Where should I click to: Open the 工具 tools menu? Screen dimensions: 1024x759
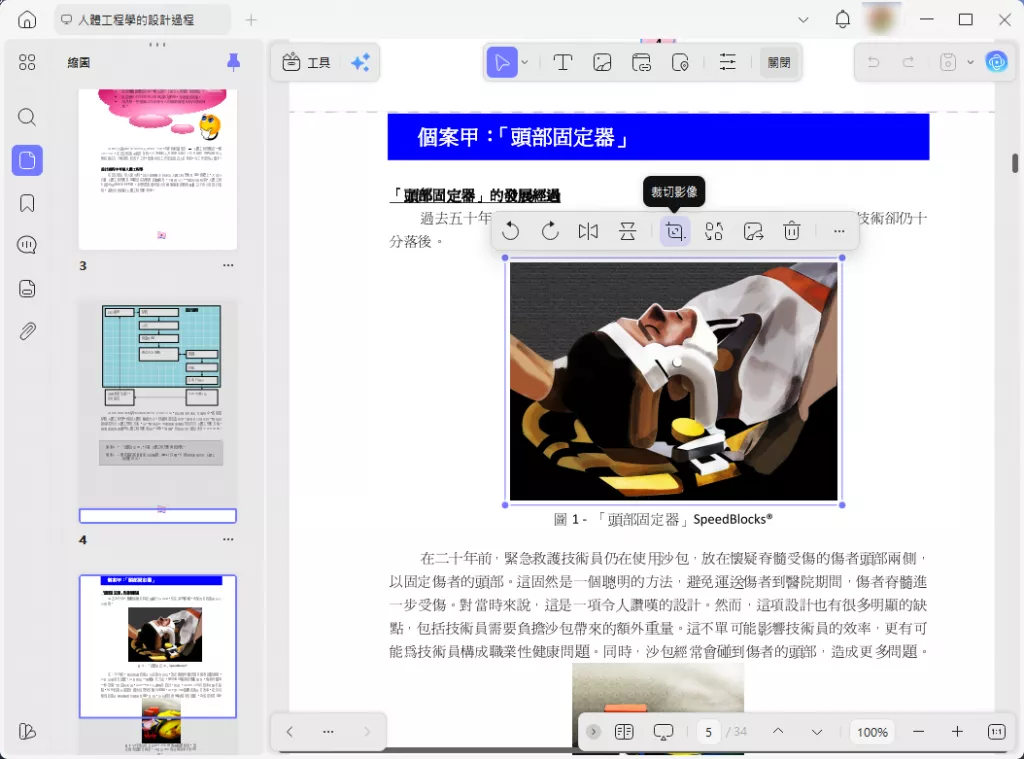[306, 62]
